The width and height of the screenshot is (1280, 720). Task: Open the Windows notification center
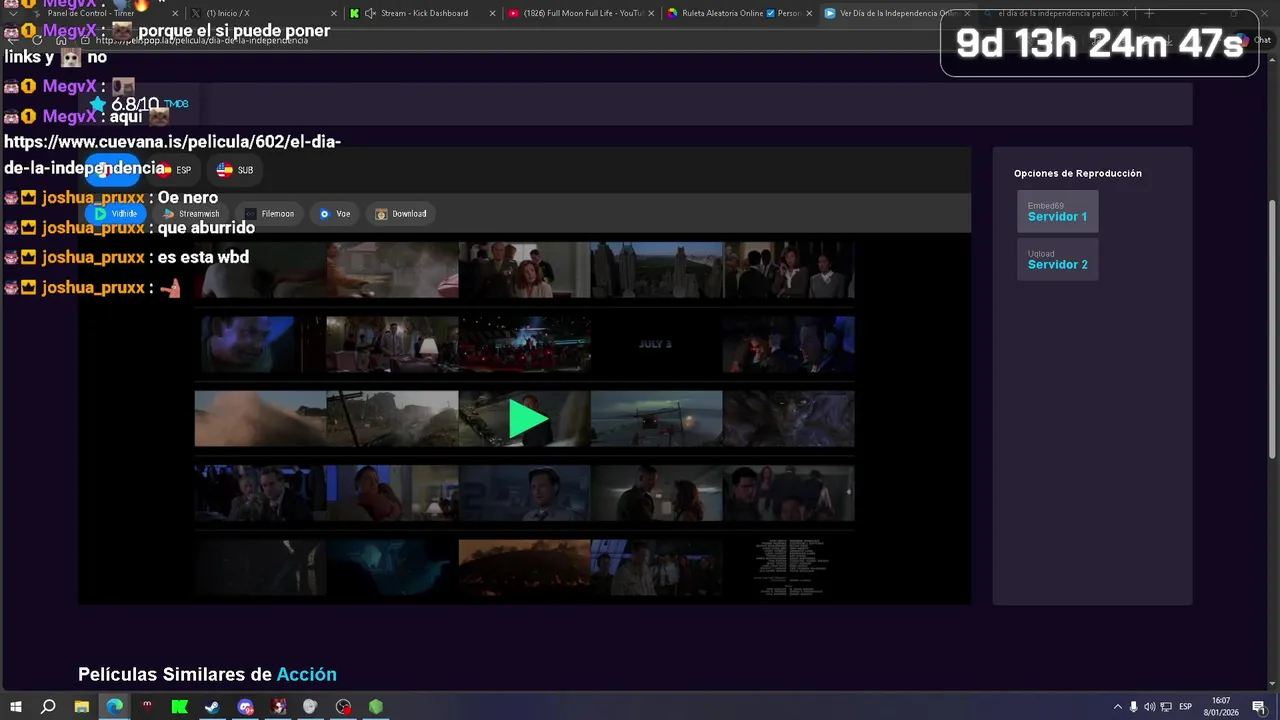pyautogui.click(x=1259, y=707)
